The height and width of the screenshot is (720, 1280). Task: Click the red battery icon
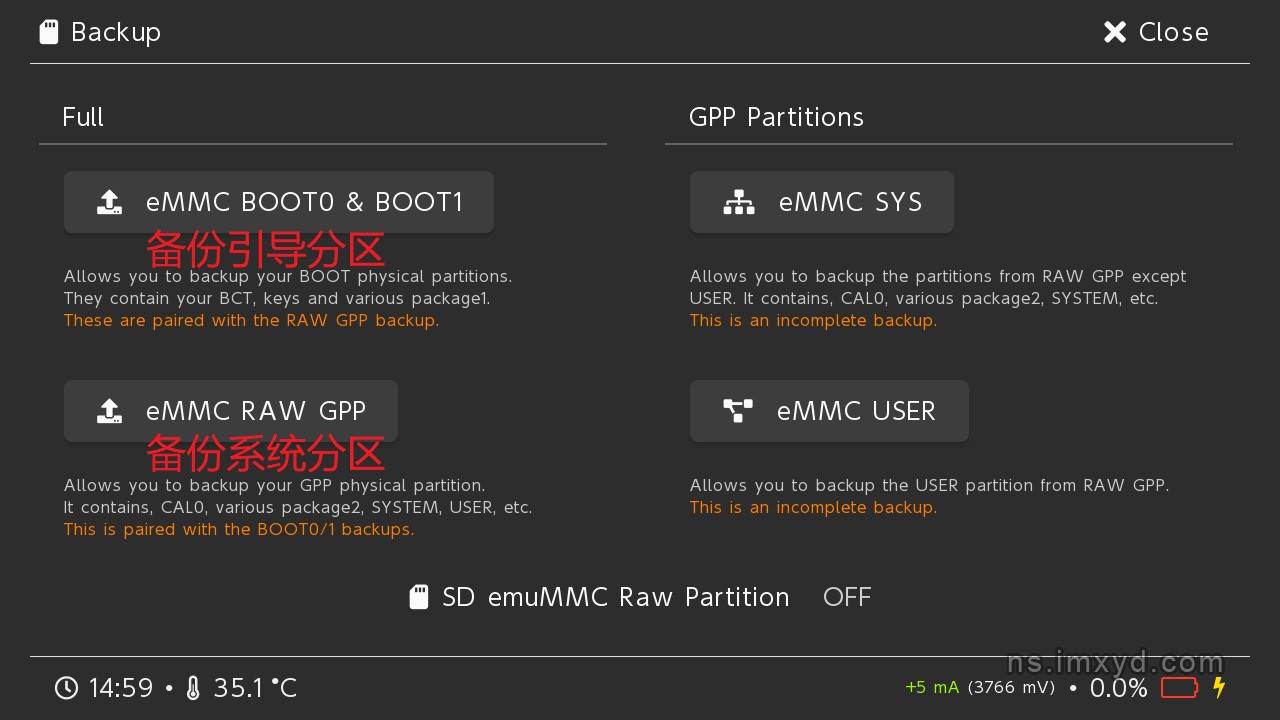[1179, 688]
